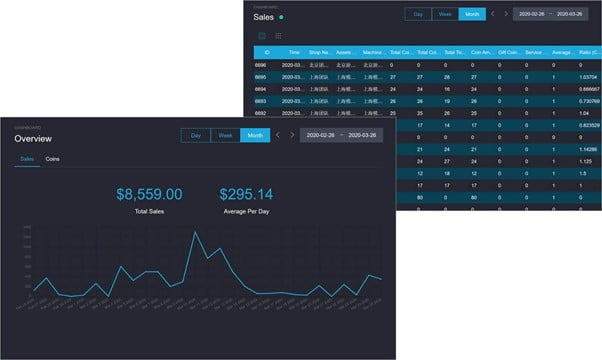Select Week range in Overview panel
The width and height of the screenshot is (602, 360).
(225, 135)
